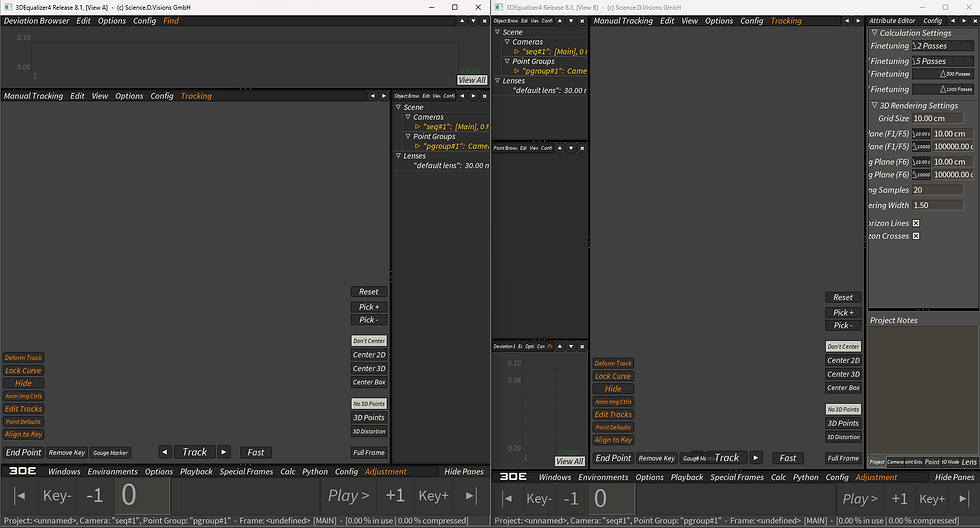Switch to Center Box in View B

843,387
